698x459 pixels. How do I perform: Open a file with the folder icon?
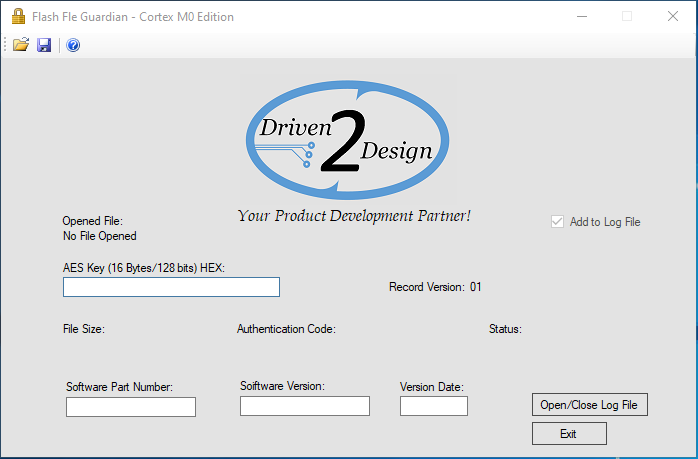coord(20,45)
